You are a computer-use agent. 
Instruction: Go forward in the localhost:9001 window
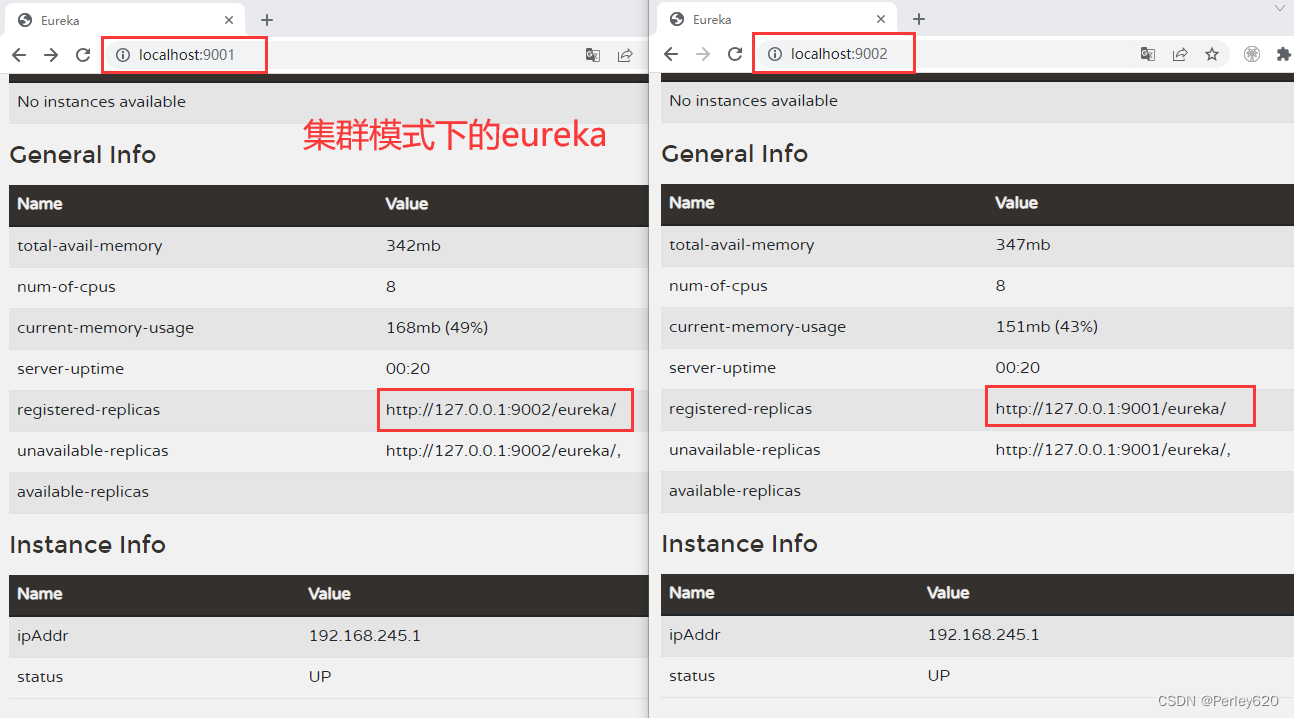pyautogui.click(x=51, y=55)
